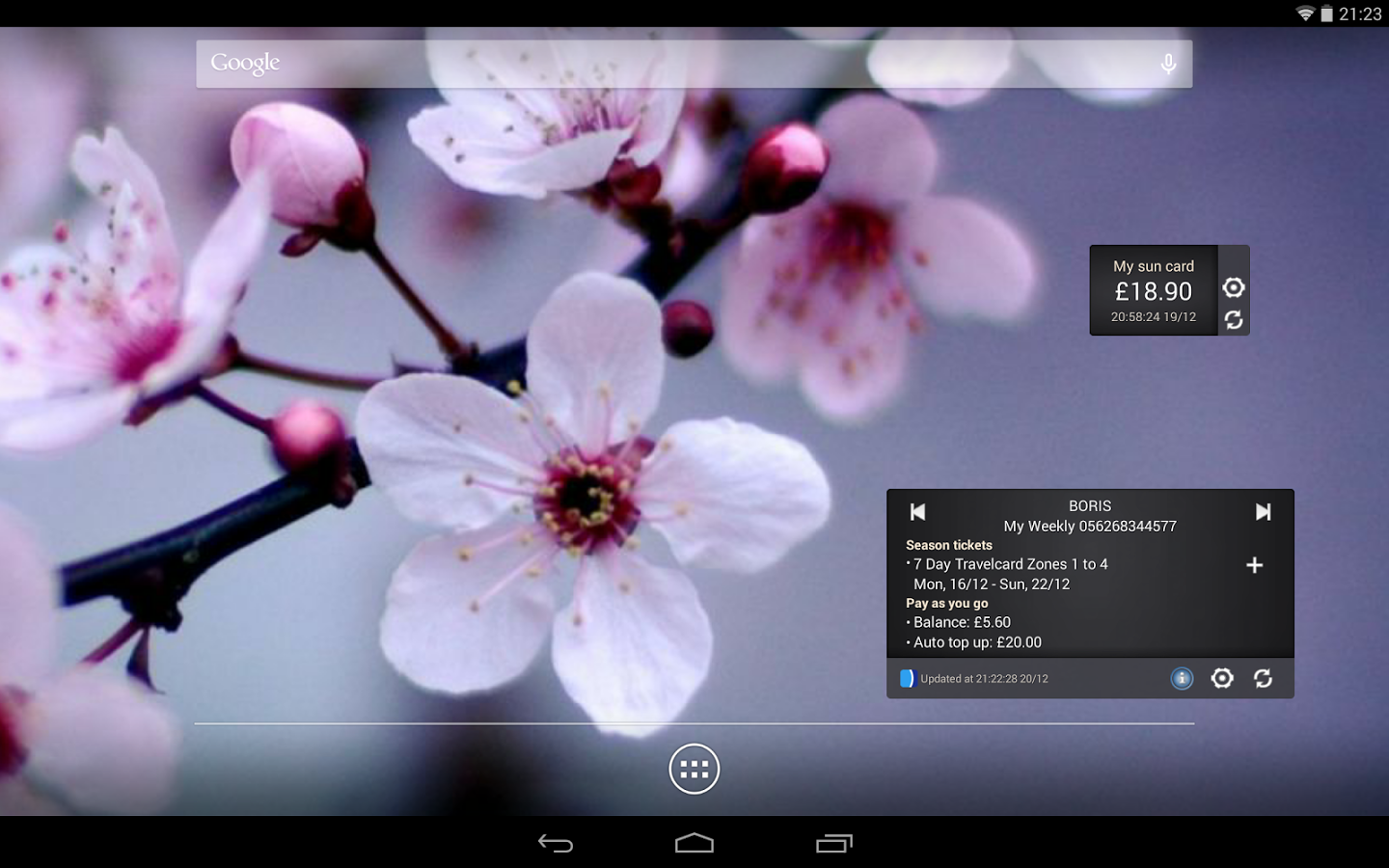Select the 7 Day Travelcard Zones 1 to 4 entry

tap(1010, 564)
